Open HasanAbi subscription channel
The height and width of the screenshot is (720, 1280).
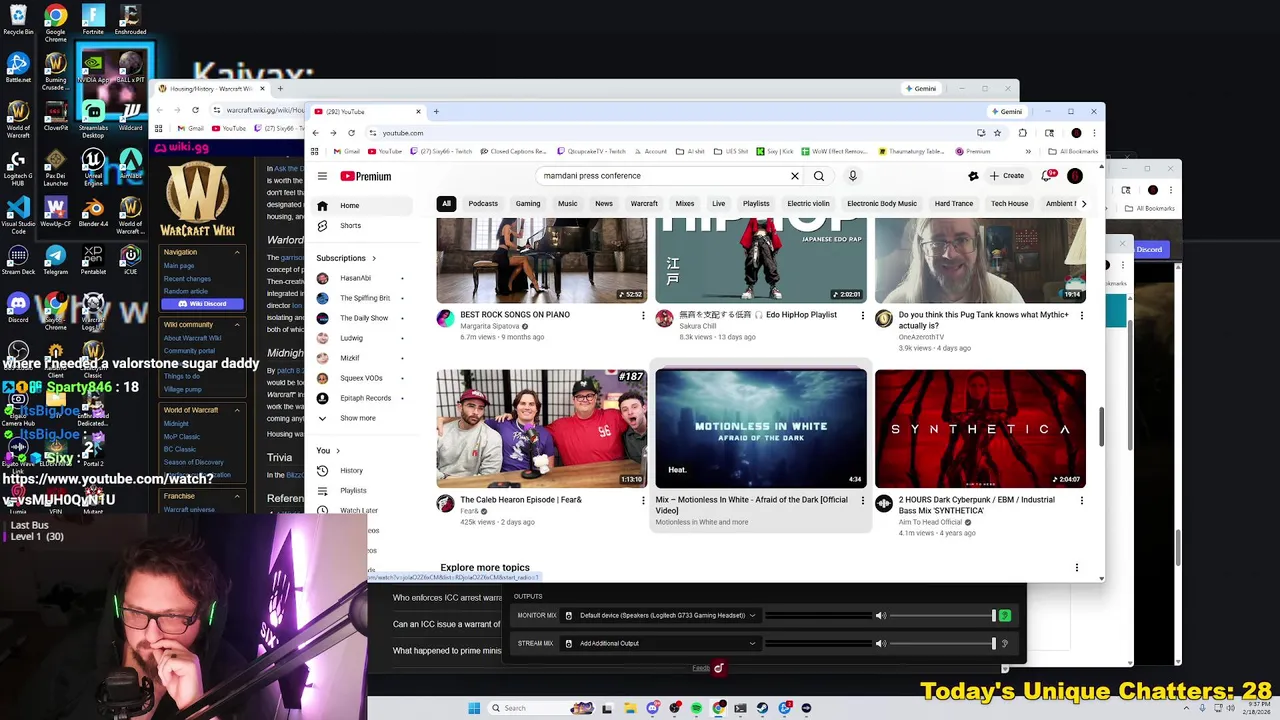(x=355, y=278)
